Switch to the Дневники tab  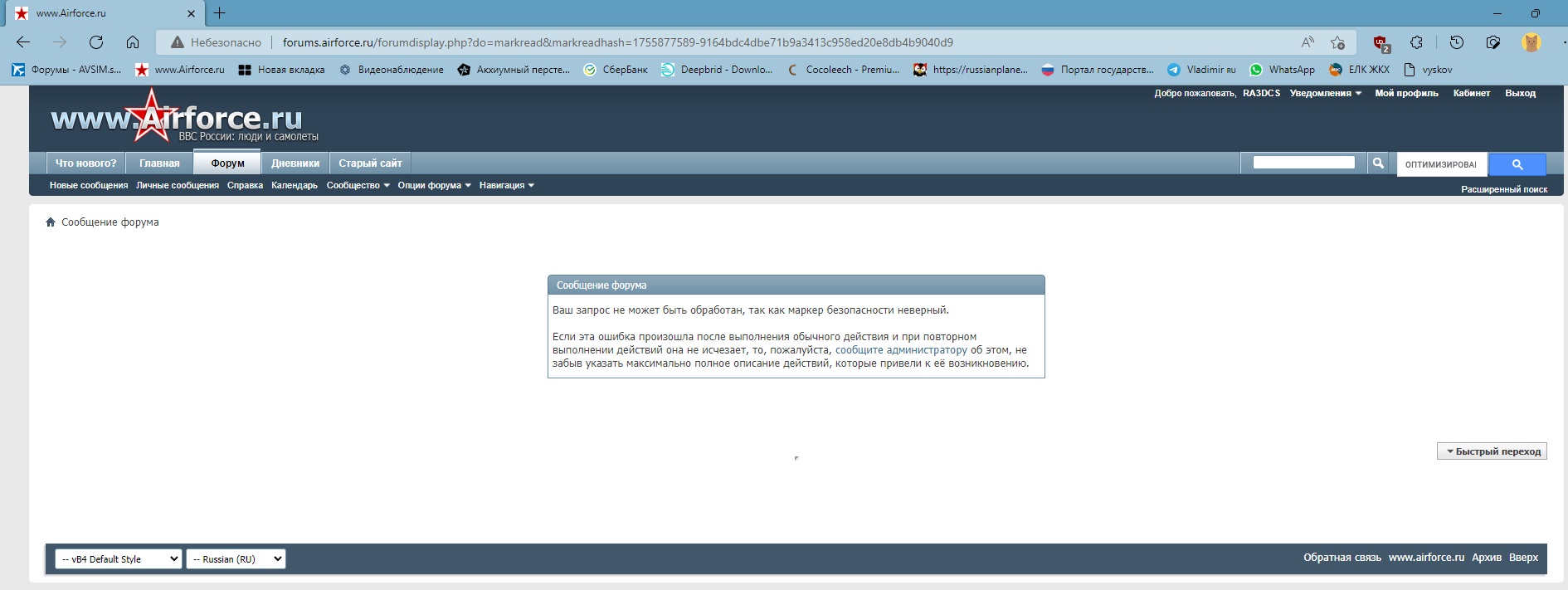click(x=295, y=163)
